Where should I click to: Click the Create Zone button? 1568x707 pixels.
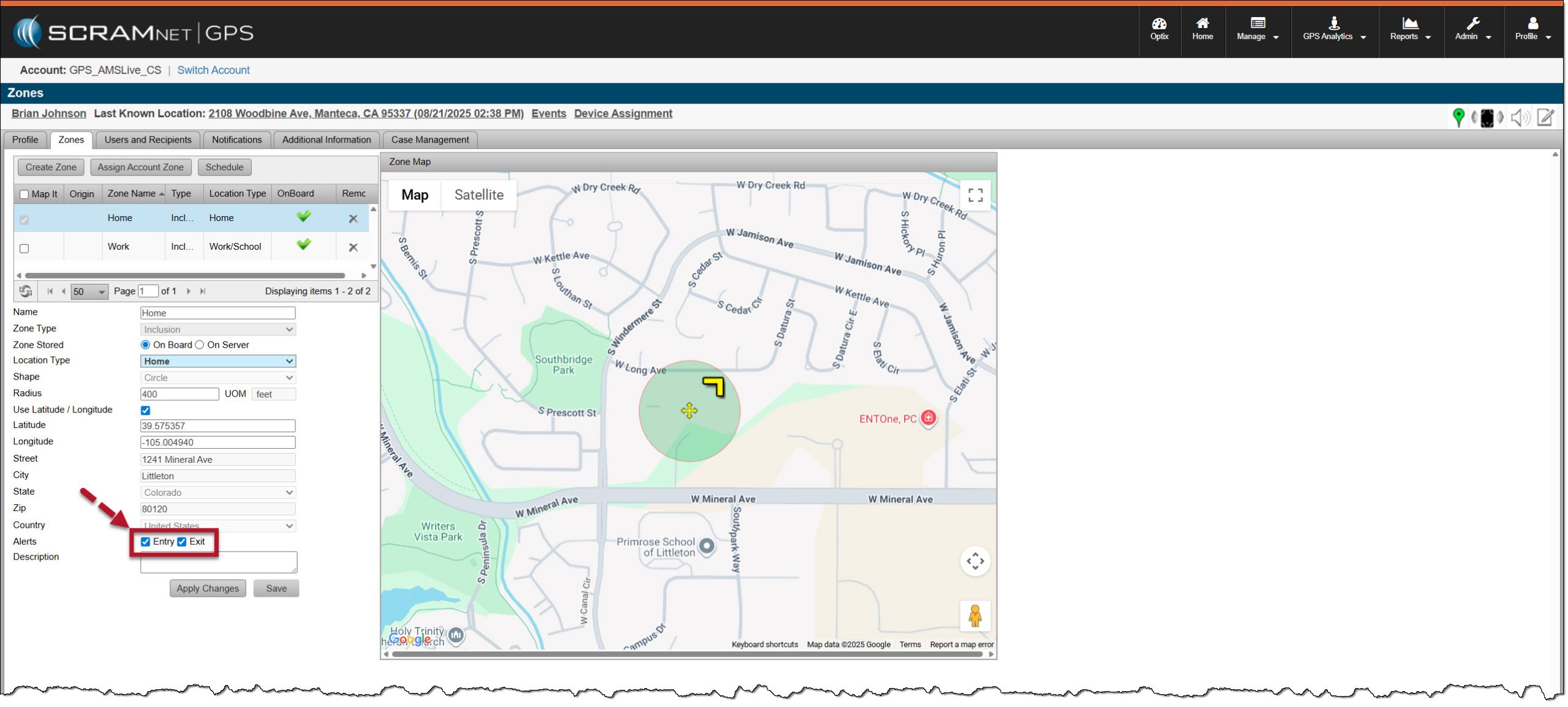(x=51, y=167)
